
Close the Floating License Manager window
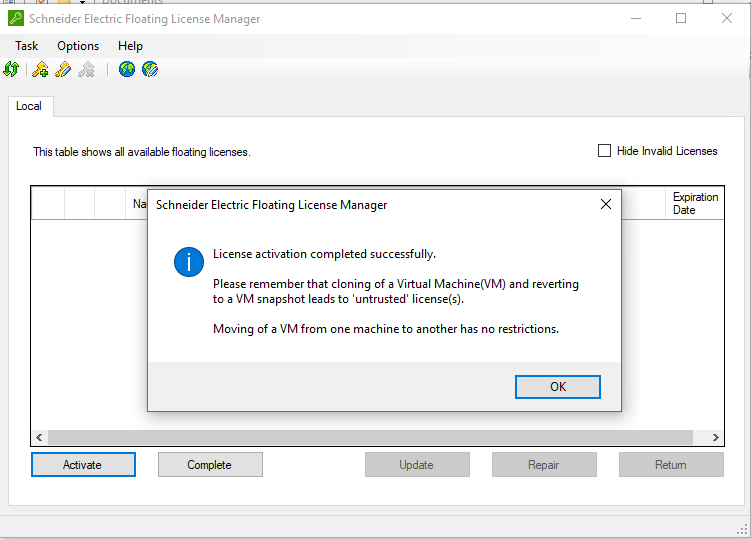tap(727, 18)
